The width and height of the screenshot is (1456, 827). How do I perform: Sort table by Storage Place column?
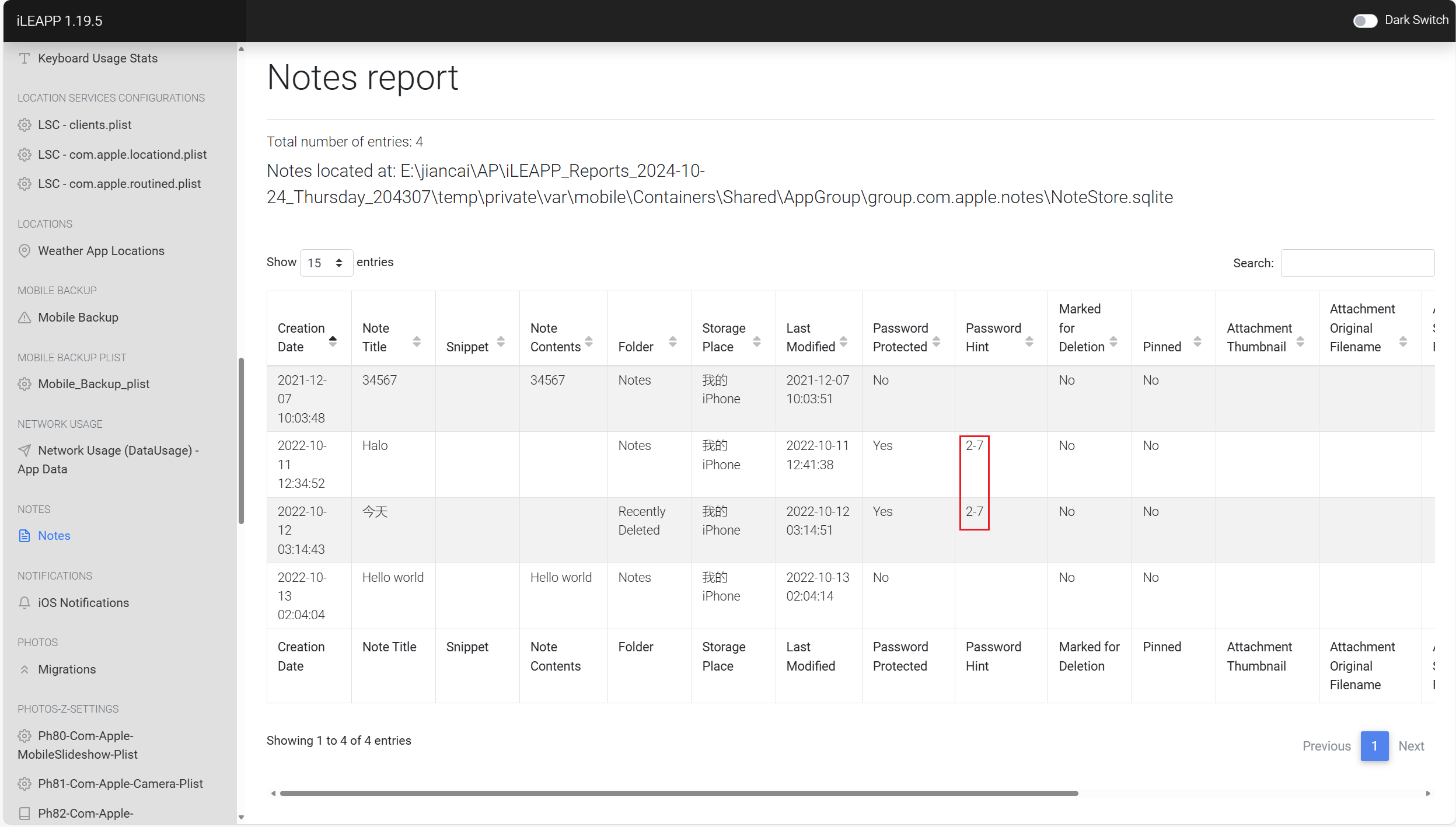(x=734, y=329)
